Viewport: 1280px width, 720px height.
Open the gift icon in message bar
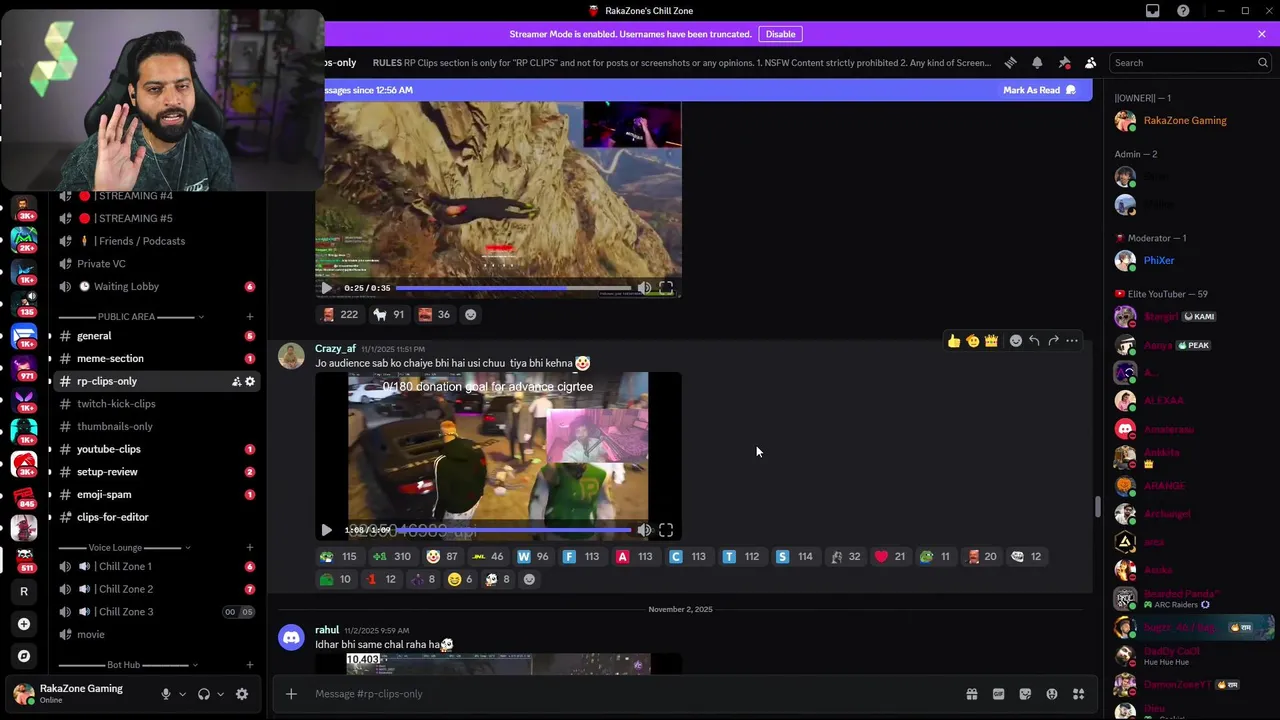pyautogui.click(x=971, y=694)
